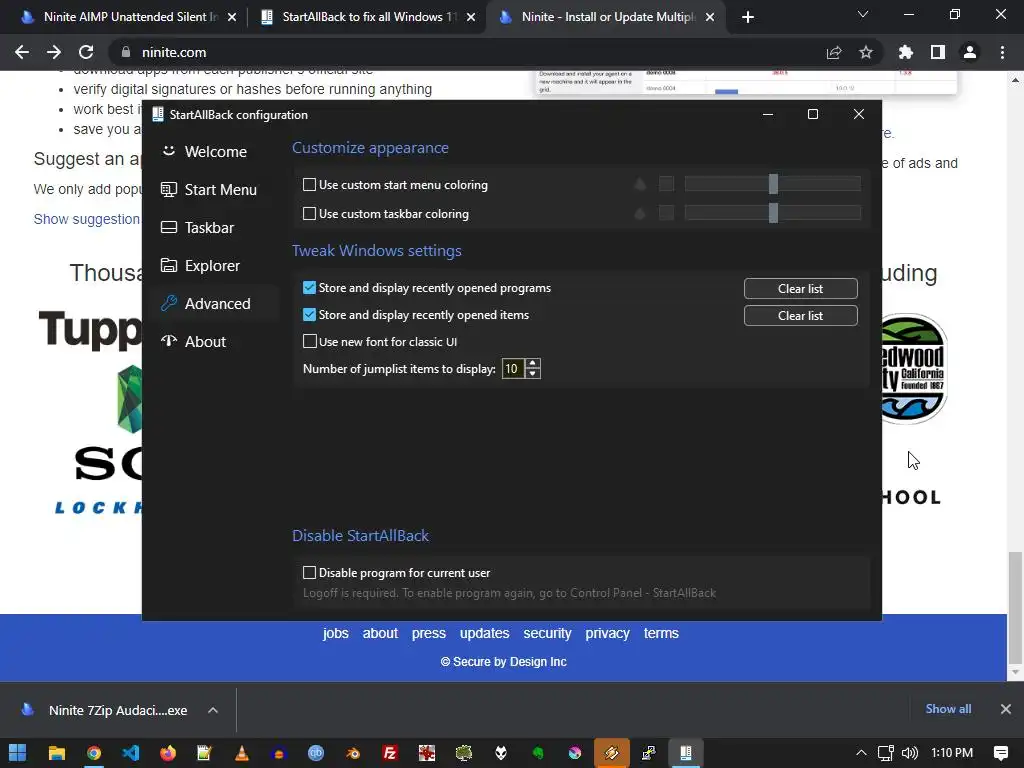The width and height of the screenshot is (1024, 768).
Task: Open Chrome profile icon
Action: tap(970, 52)
